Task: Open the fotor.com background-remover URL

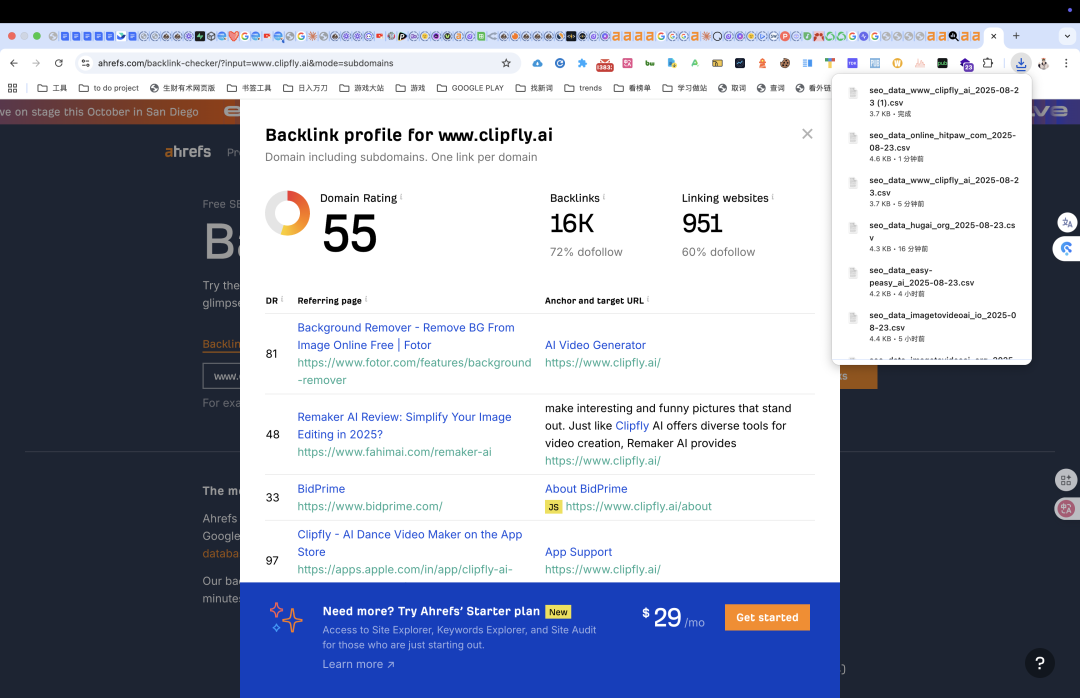Action: (x=414, y=371)
